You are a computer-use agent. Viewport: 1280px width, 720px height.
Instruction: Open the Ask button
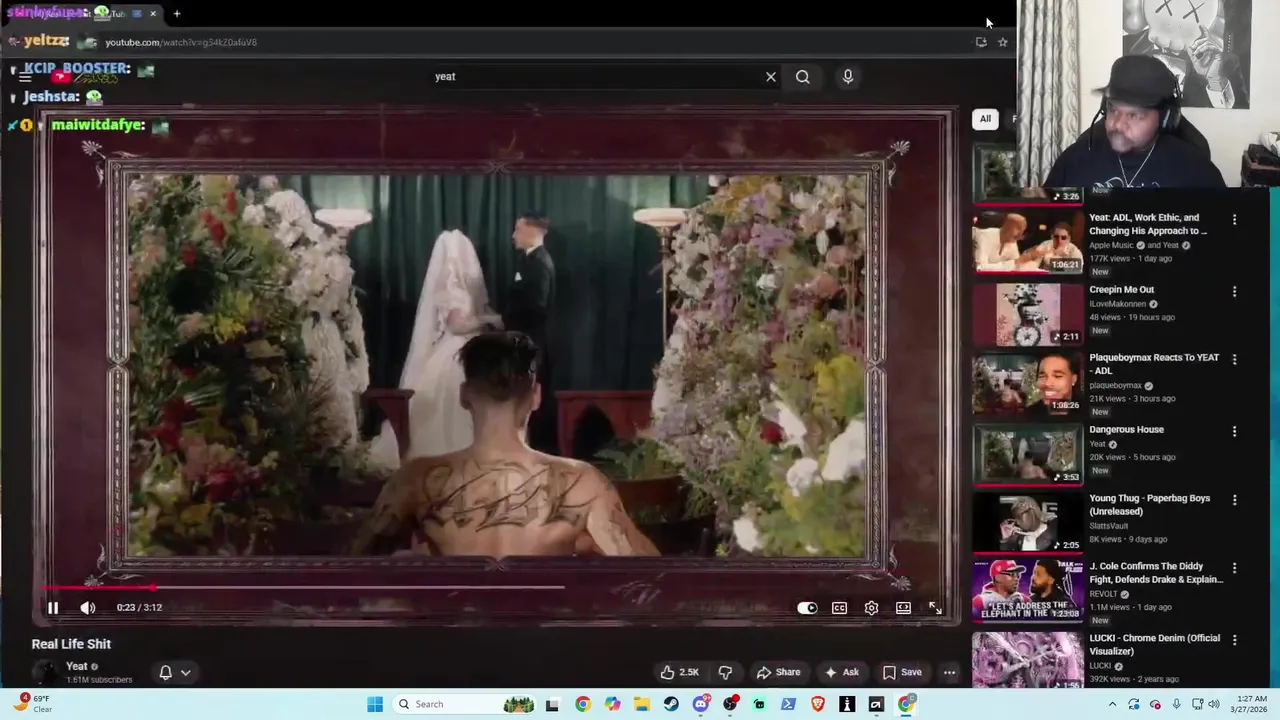coord(841,672)
